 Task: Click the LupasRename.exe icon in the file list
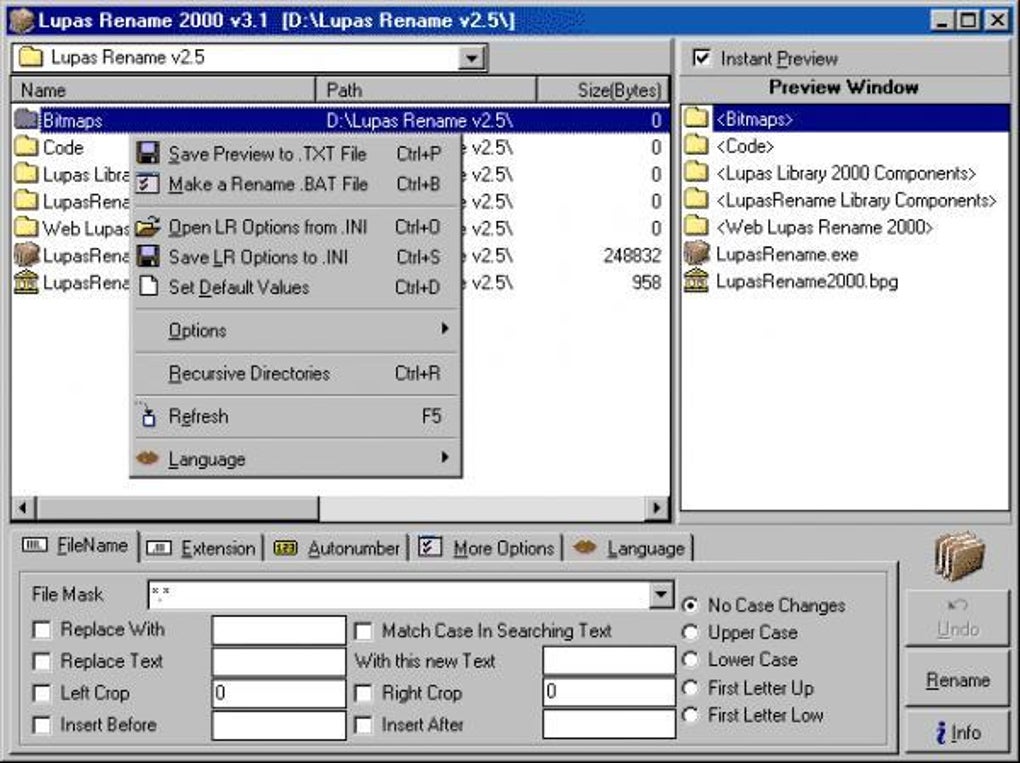pyautogui.click(x=26, y=255)
